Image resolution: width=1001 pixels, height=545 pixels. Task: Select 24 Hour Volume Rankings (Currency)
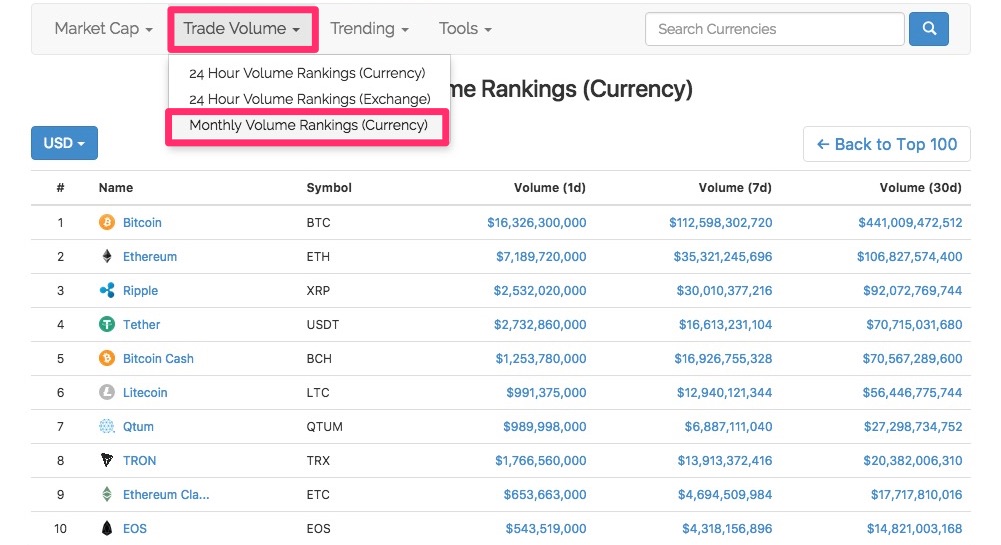pyautogui.click(x=307, y=73)
